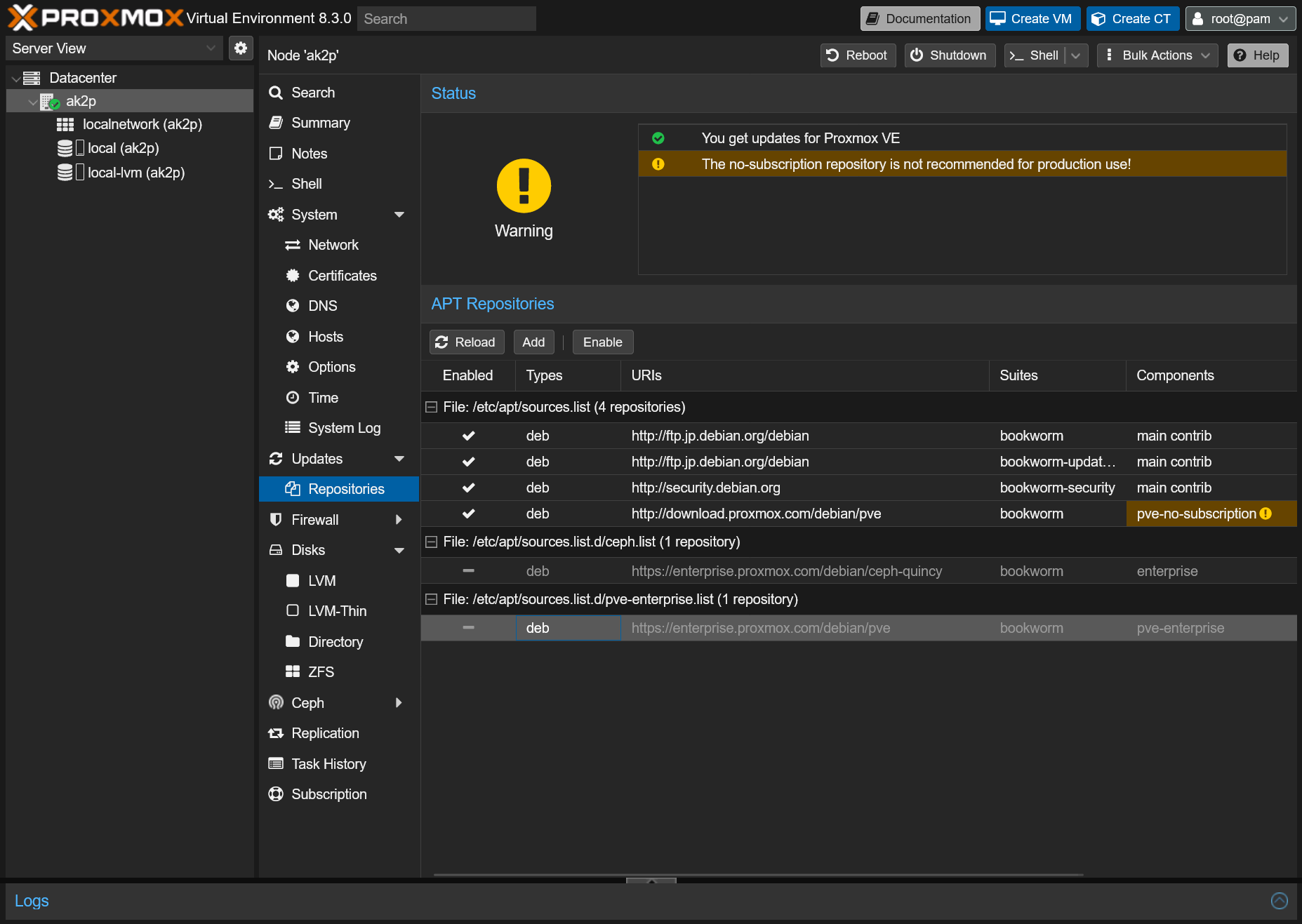This screenshot has width=1302, height=924.
Task: Click the download.proxmox.com/debian/pve URI cell
Action: tap(804, 514)
